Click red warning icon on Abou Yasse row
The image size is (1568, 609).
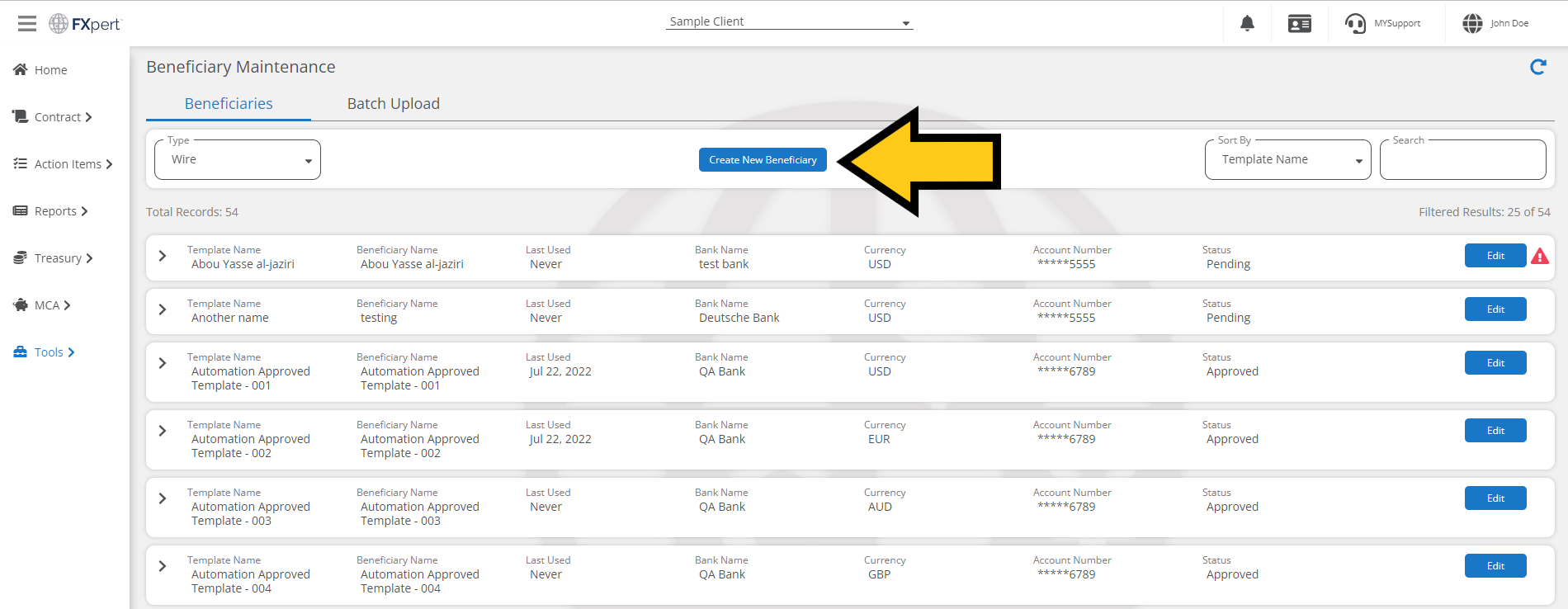coord(1540,257)
